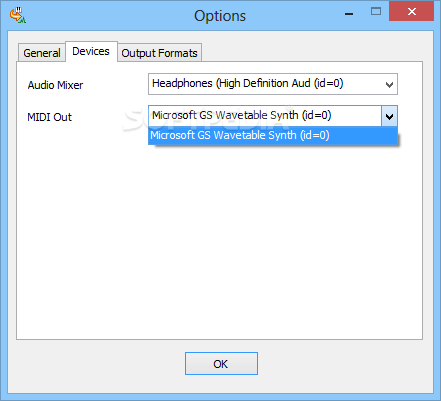
Task: Open the Audio Mixer dropdown
Action: coord(273,84)
